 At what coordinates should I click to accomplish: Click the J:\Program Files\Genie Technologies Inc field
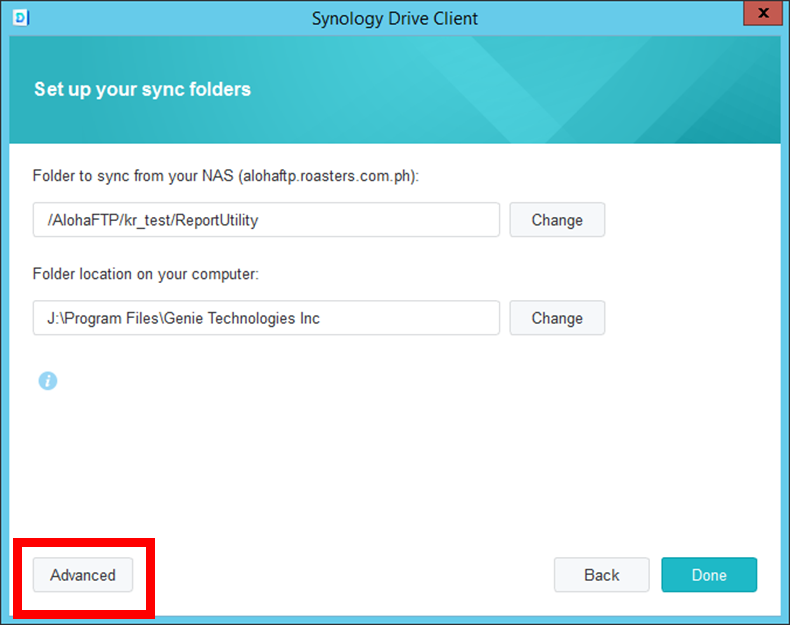(x=267, y=318)
